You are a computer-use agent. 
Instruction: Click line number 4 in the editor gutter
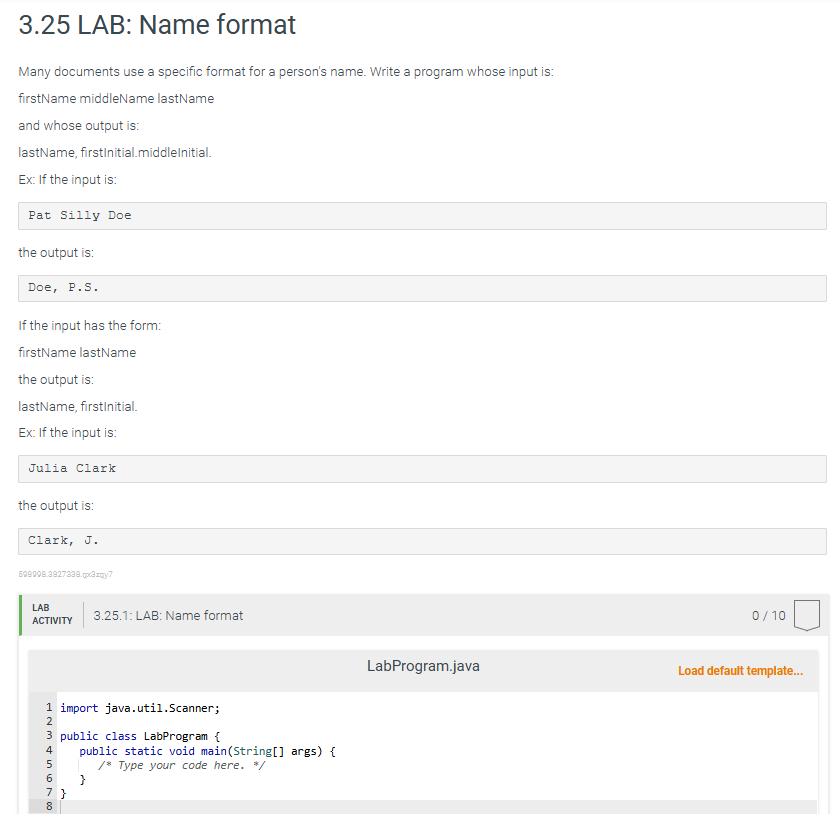tap(48, 750)
